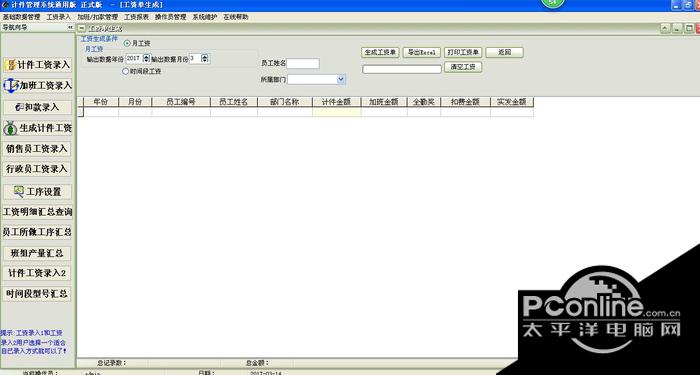
Task: Click the 清空工资 button
Action: 463,67
